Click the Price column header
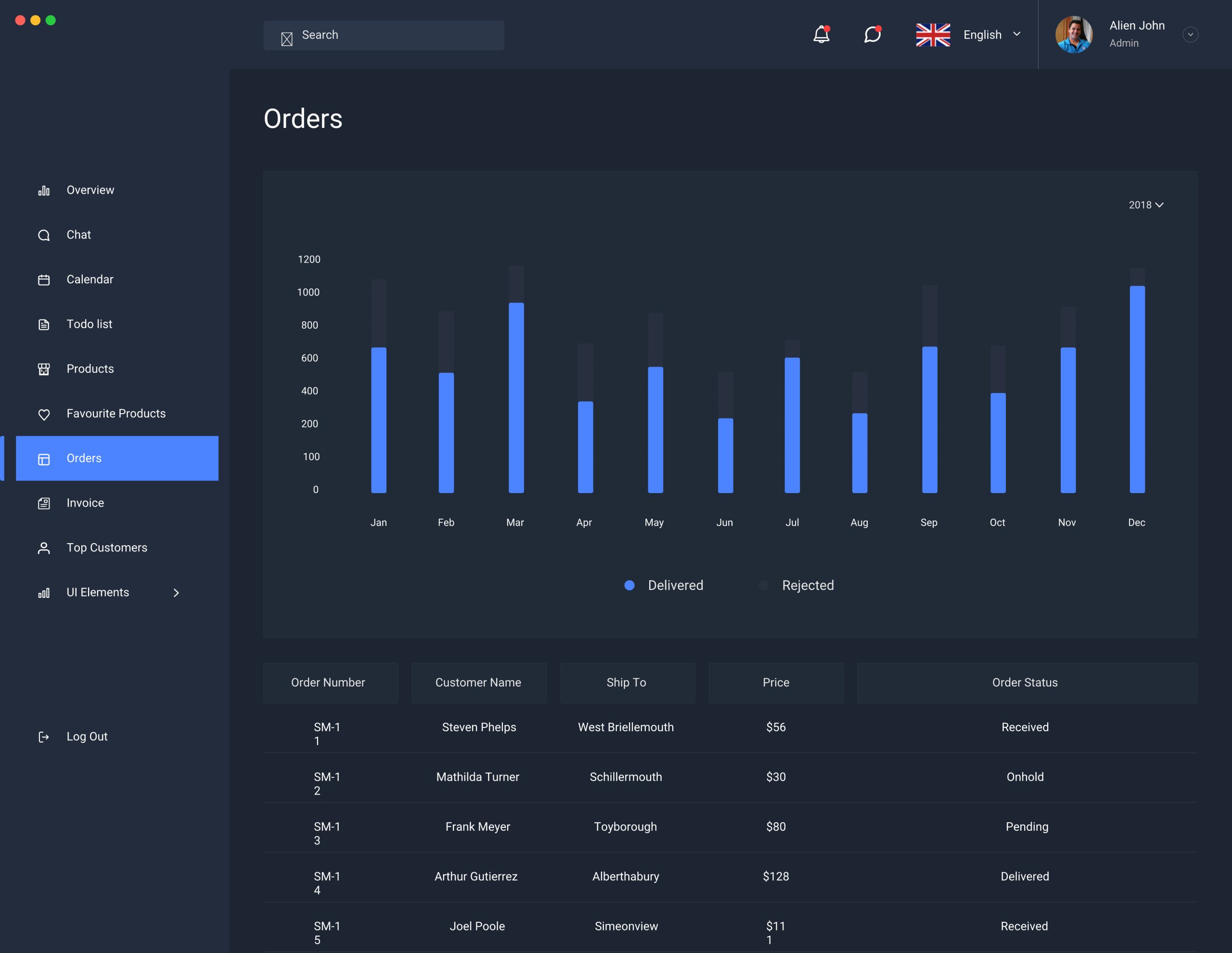The width and height of the screenshot is (1232, 953). point(776,683)
